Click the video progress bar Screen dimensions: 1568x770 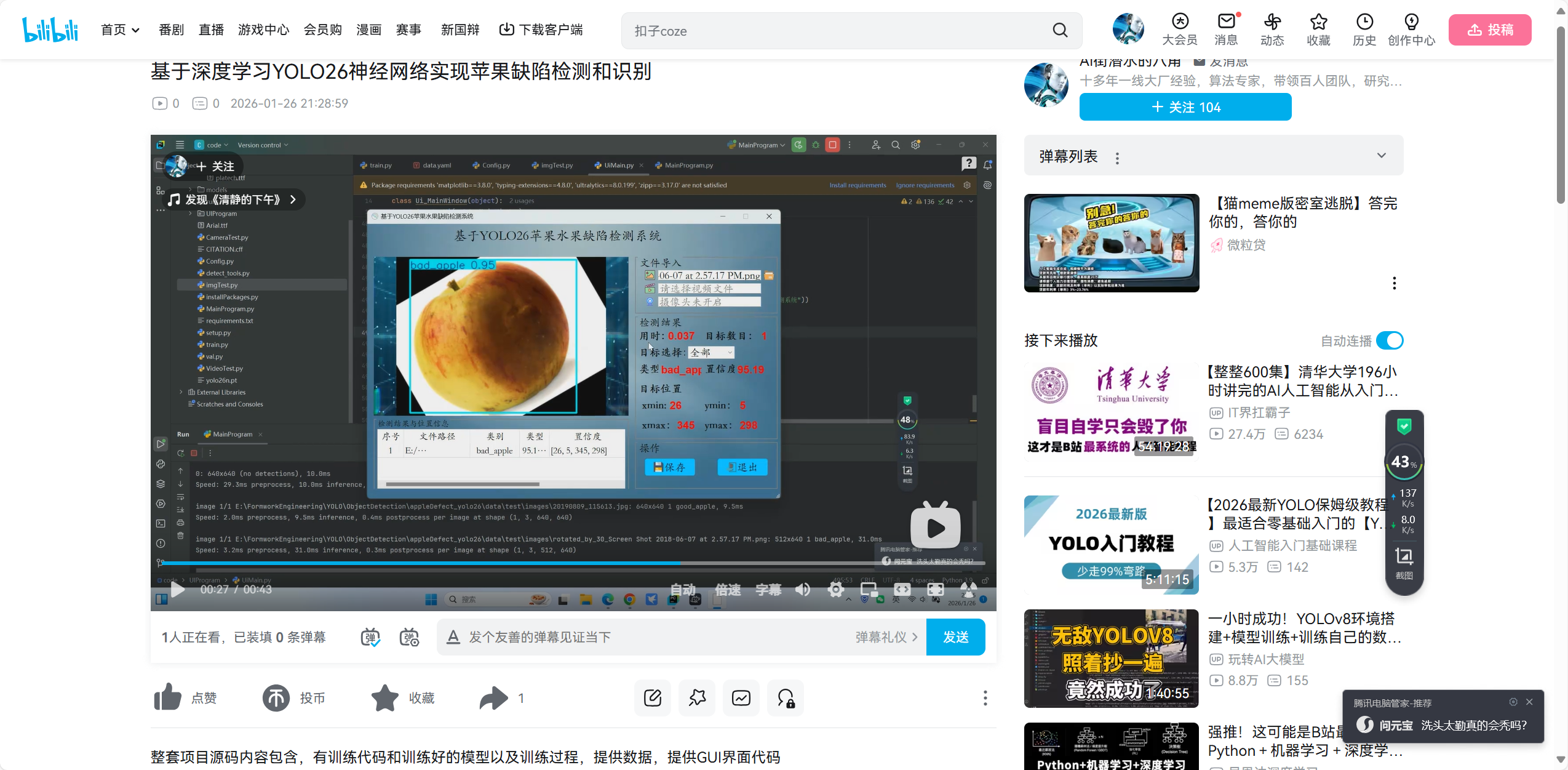tap(572, 563)
